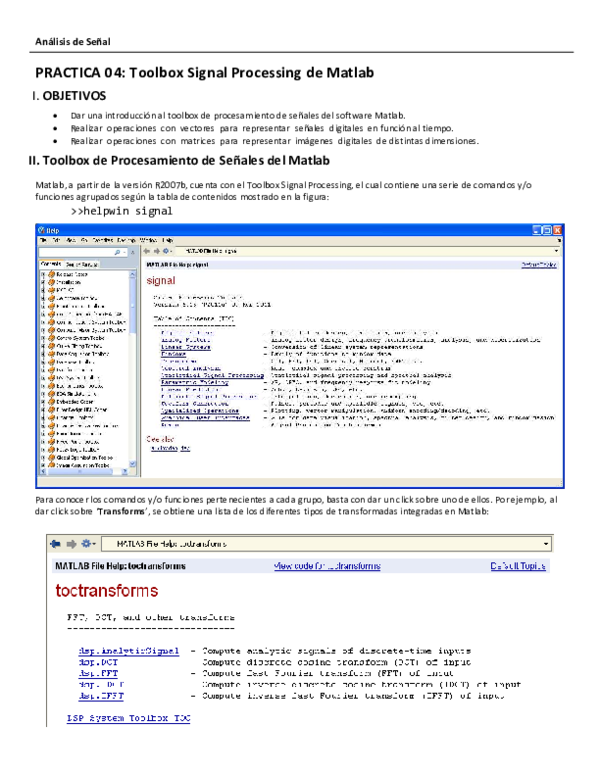Click the down arrow of the contents tree scrollbar
This screenshot has height=776, width=600.
pos(133,464)
